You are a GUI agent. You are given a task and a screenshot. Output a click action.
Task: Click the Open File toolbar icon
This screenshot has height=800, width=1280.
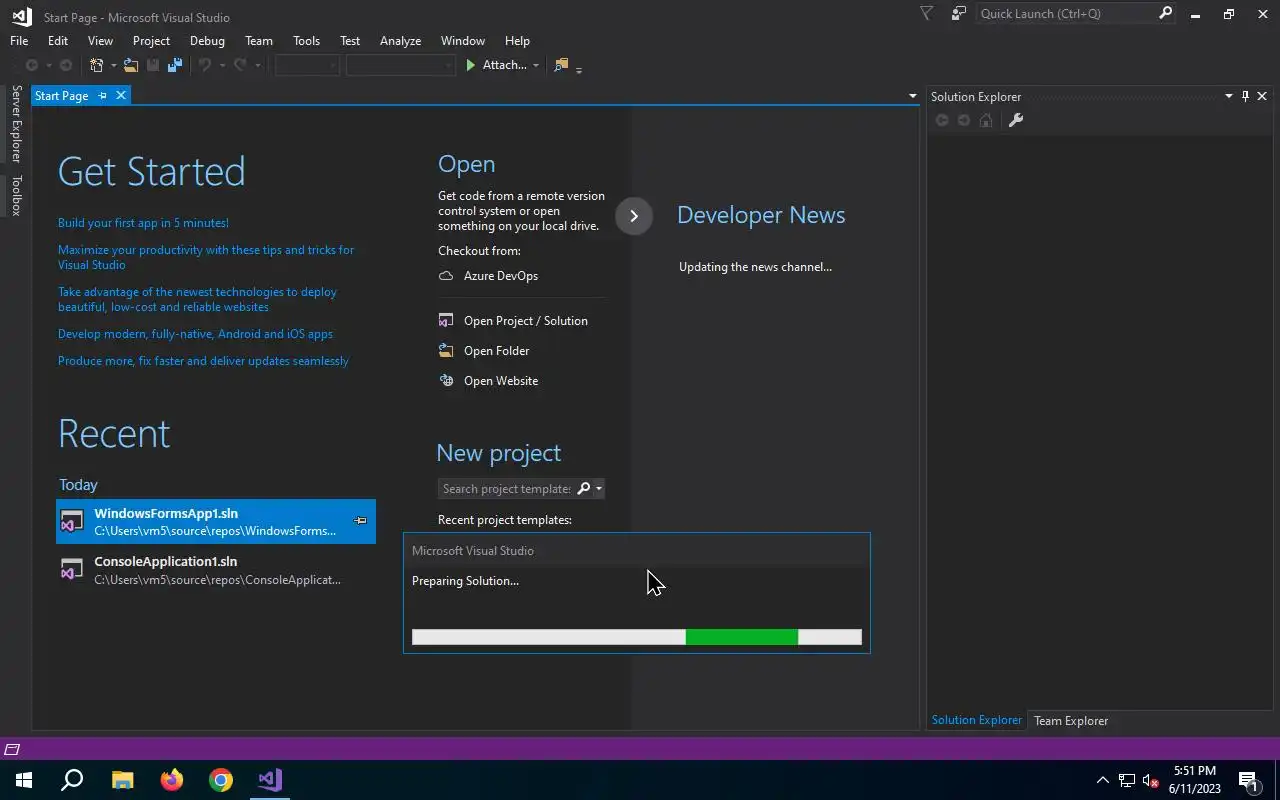point(131,65)
